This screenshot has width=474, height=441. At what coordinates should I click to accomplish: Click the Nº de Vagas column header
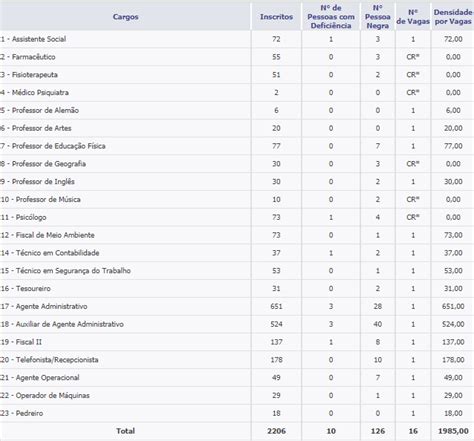pyautogui.click(x=413, y=17)
